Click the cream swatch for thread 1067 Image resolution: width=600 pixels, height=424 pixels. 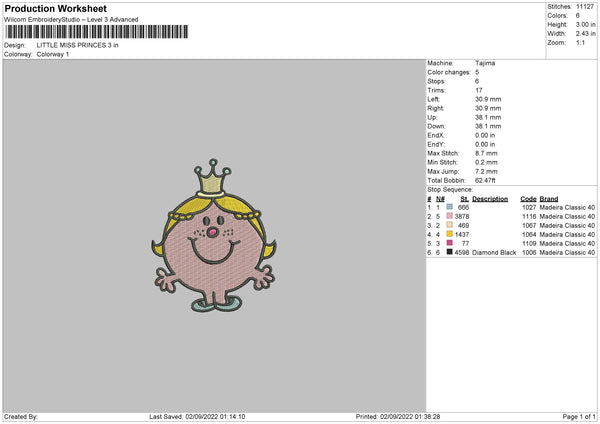pyautogui.click(x=449, y=225)
